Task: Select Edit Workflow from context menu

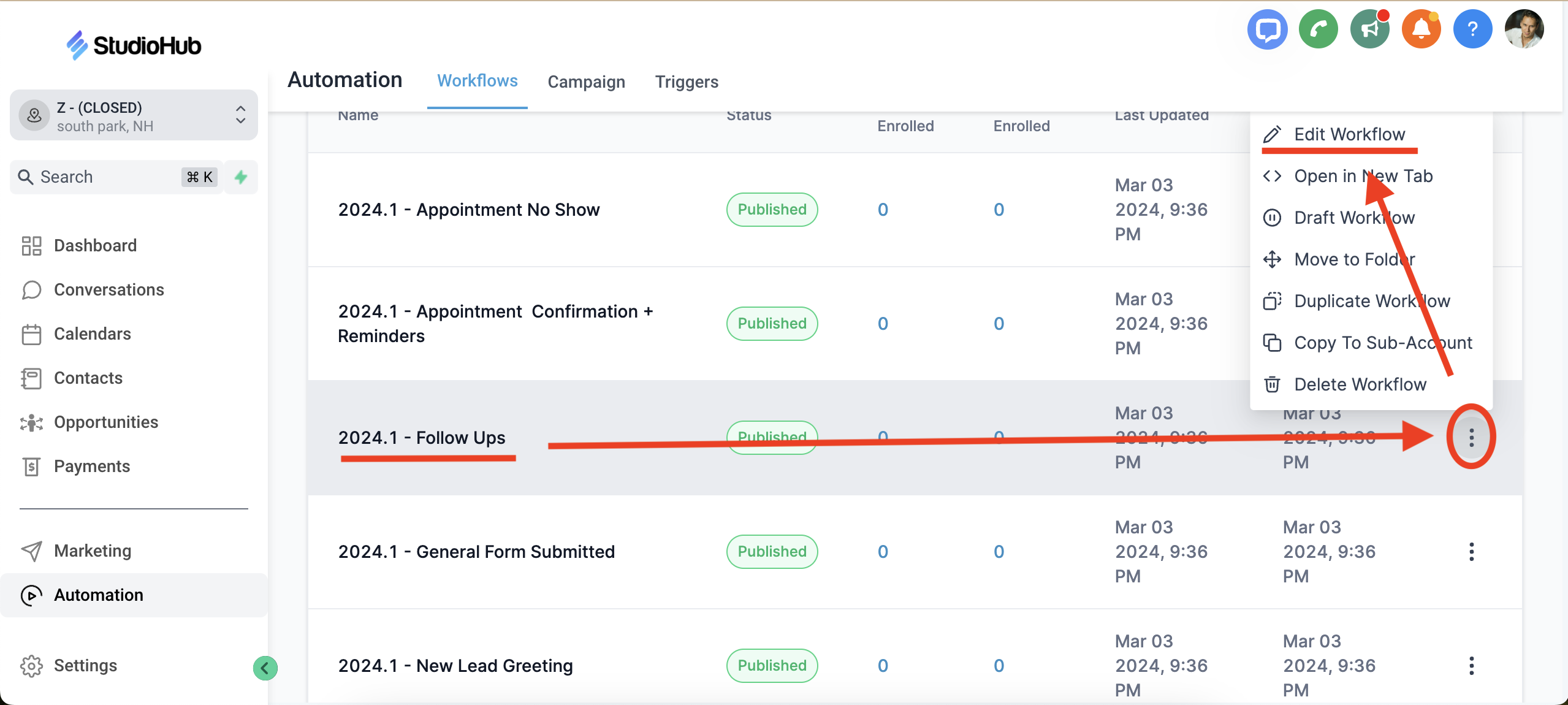Action: pyautogui.click(x=1349, y=134)
